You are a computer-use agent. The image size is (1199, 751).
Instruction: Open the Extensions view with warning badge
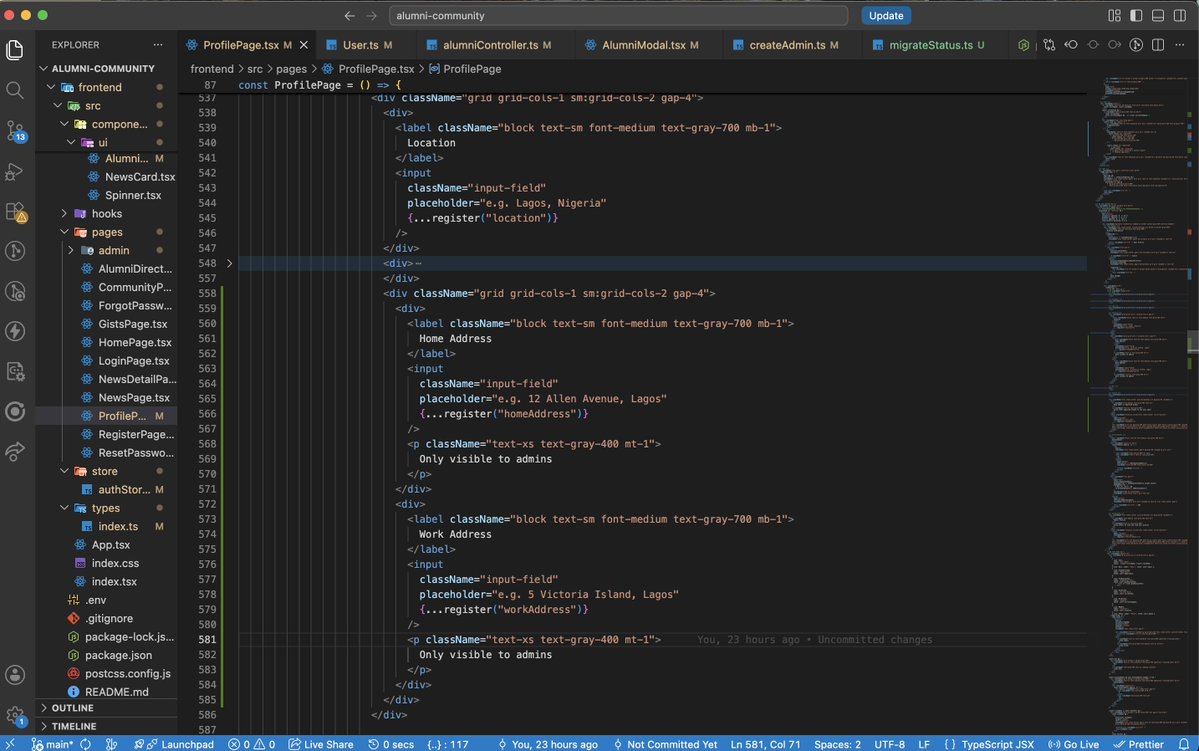point(15,212)
